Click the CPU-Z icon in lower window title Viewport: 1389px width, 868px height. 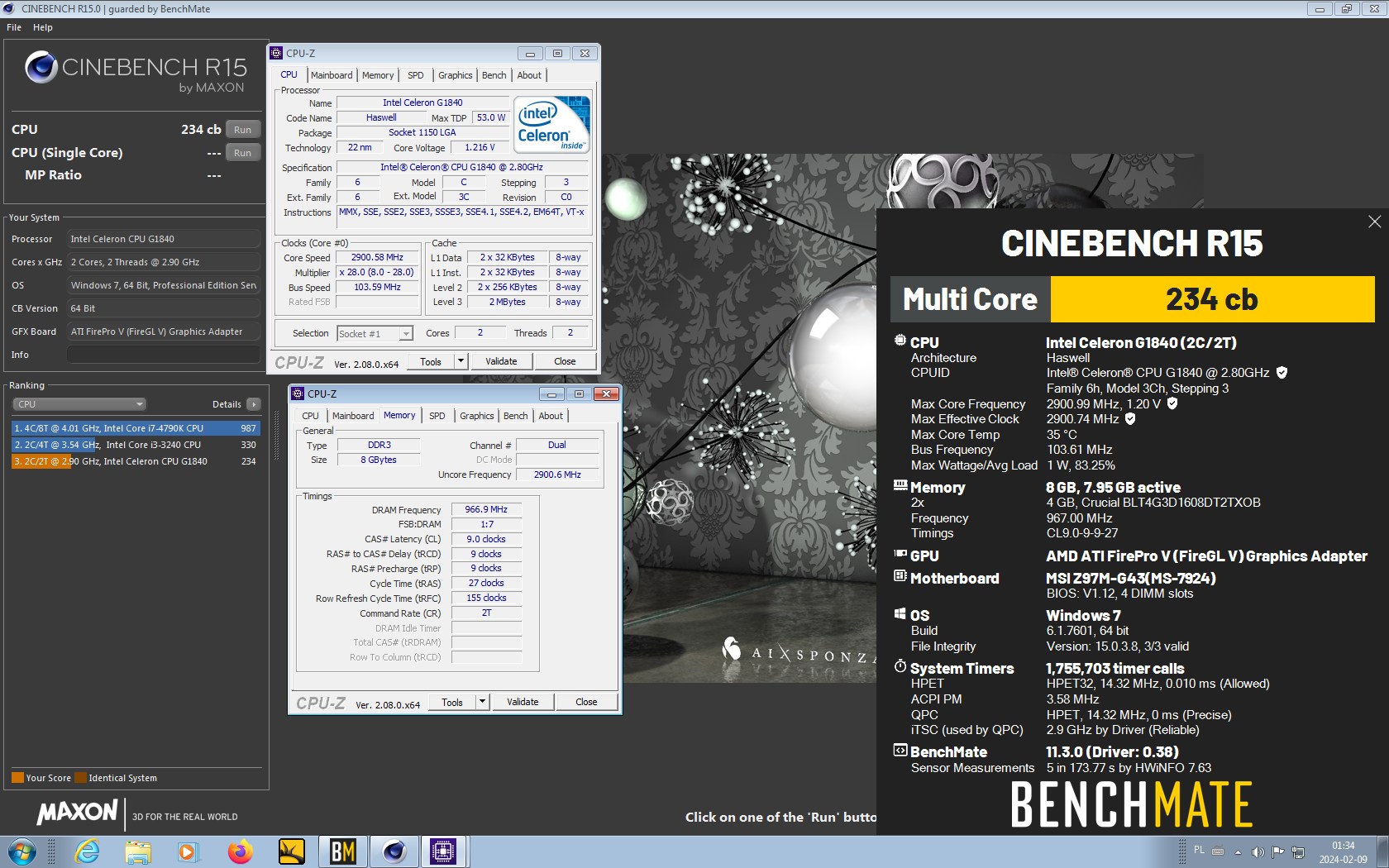click(298, 393)
